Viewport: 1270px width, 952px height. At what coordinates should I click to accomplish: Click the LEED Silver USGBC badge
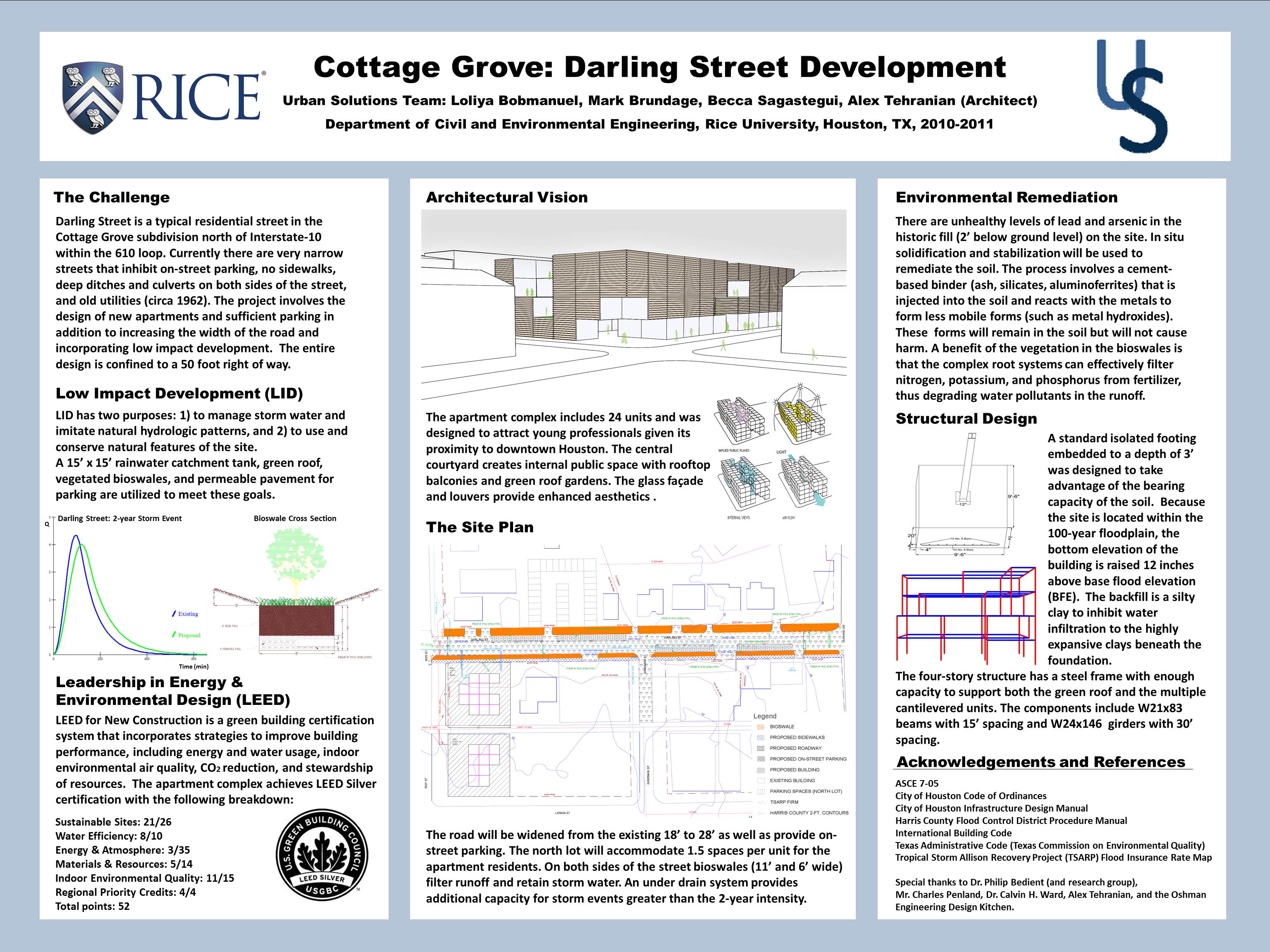tap(322, 856)
